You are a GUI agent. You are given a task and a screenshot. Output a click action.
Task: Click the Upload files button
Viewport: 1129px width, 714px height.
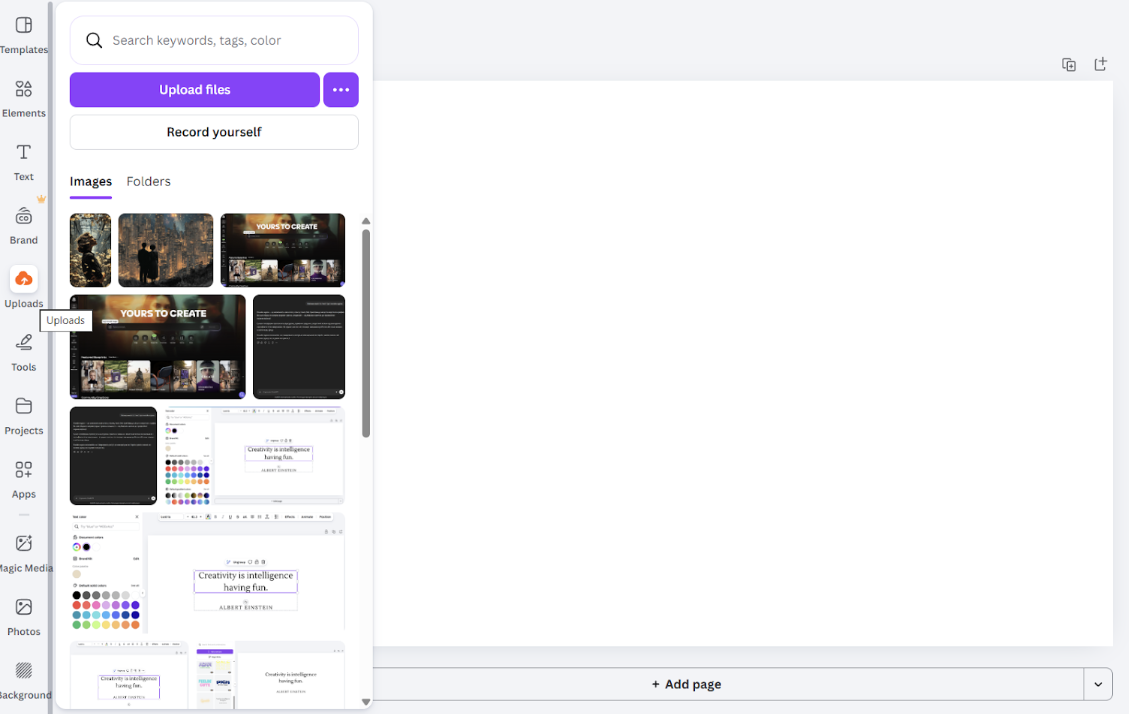pos(195,90)
